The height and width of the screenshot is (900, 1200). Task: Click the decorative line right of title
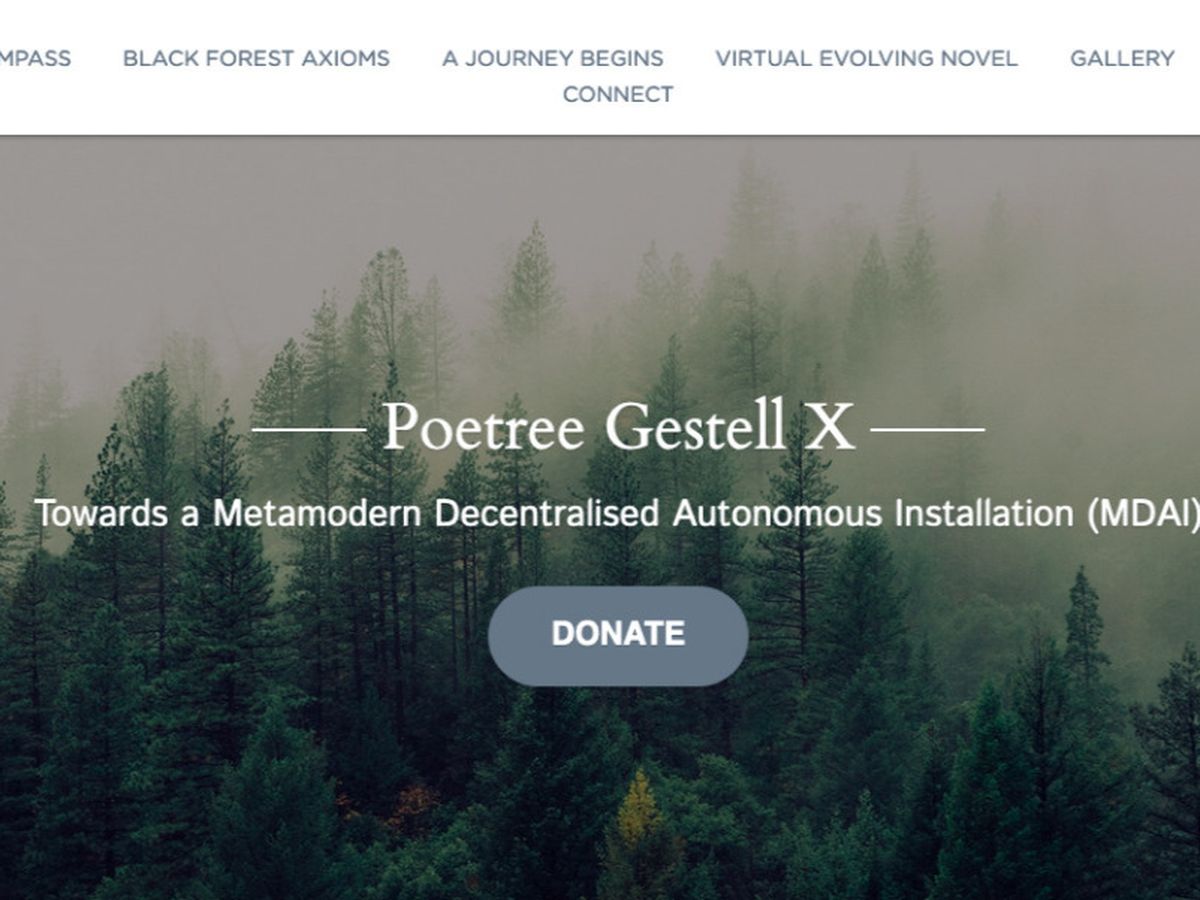pos(927,430)
